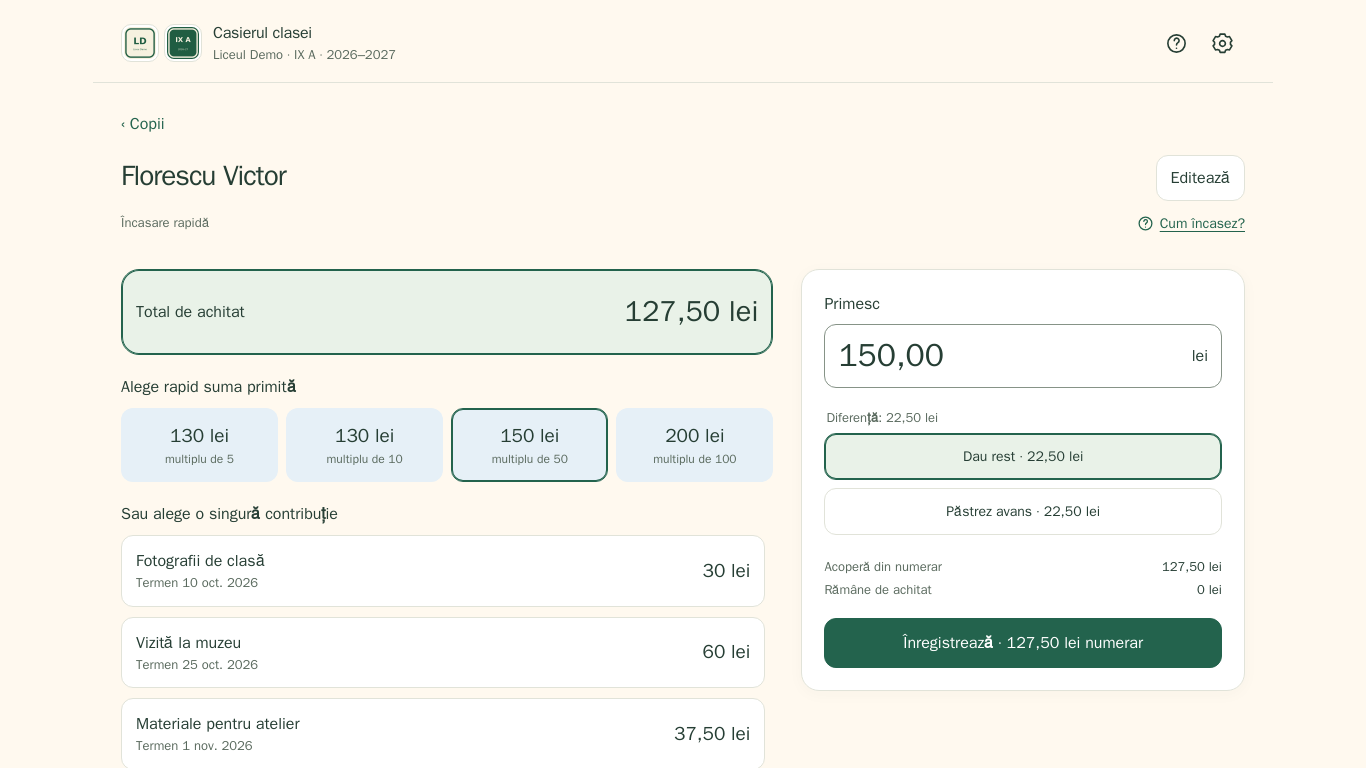
Task: Click the Sau alege o singură contribuție heading
Action: coord(229,514)
